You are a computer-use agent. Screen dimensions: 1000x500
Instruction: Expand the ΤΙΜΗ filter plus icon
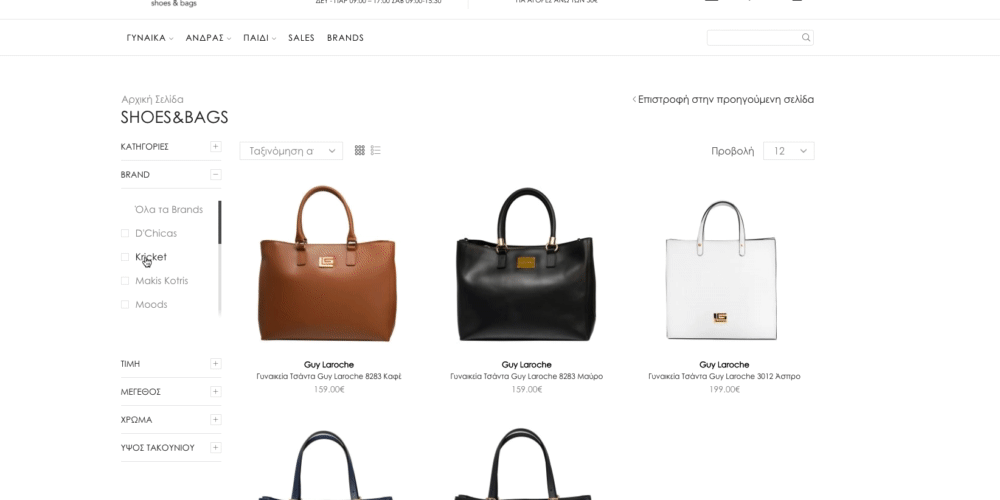[216, 364]
